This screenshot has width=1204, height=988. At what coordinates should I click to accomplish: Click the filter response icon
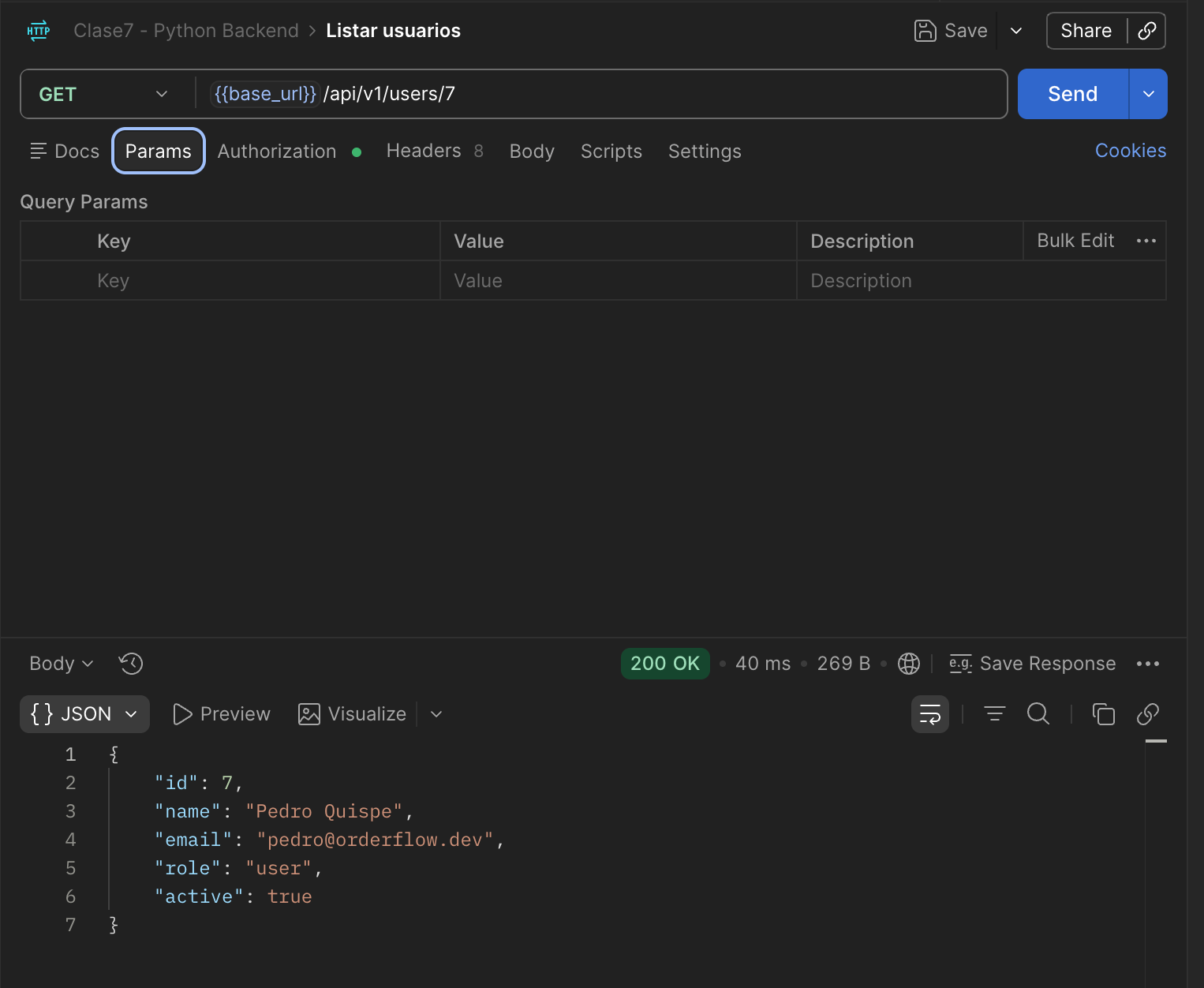tap(995, 714)
